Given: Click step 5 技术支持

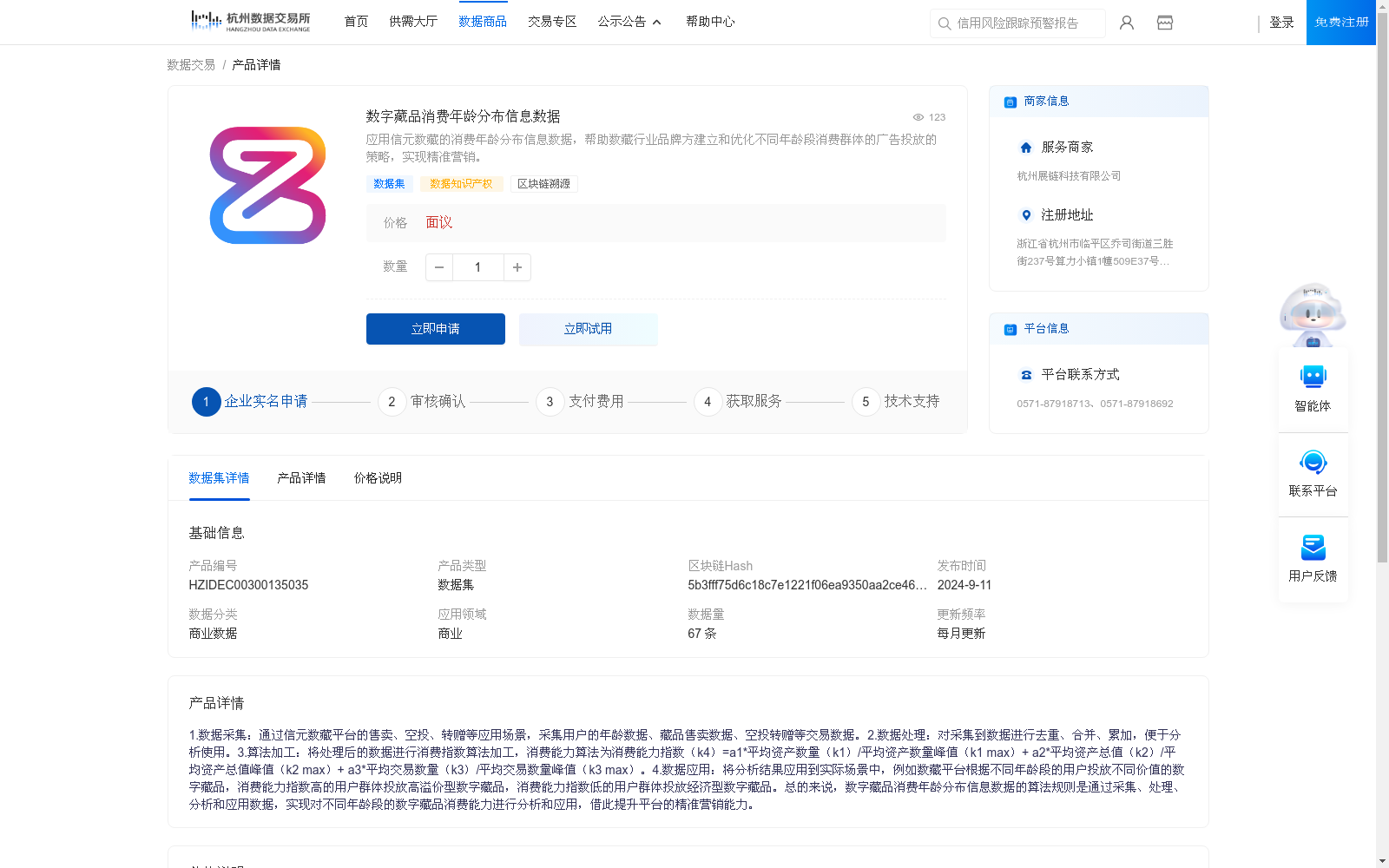Looking at the screenshot, I should coord(896,402).
